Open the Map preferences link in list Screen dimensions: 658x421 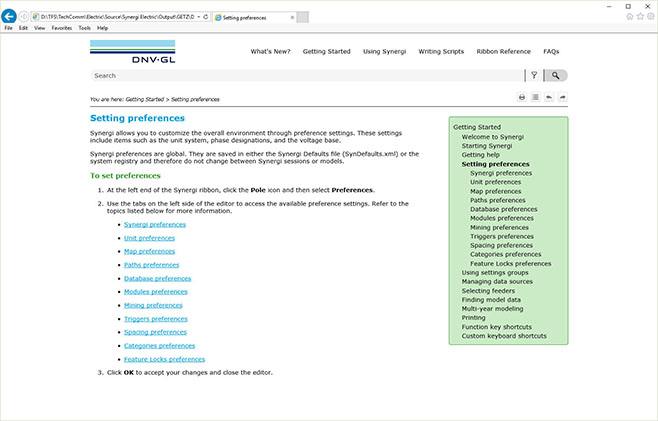tap(149, 251)
